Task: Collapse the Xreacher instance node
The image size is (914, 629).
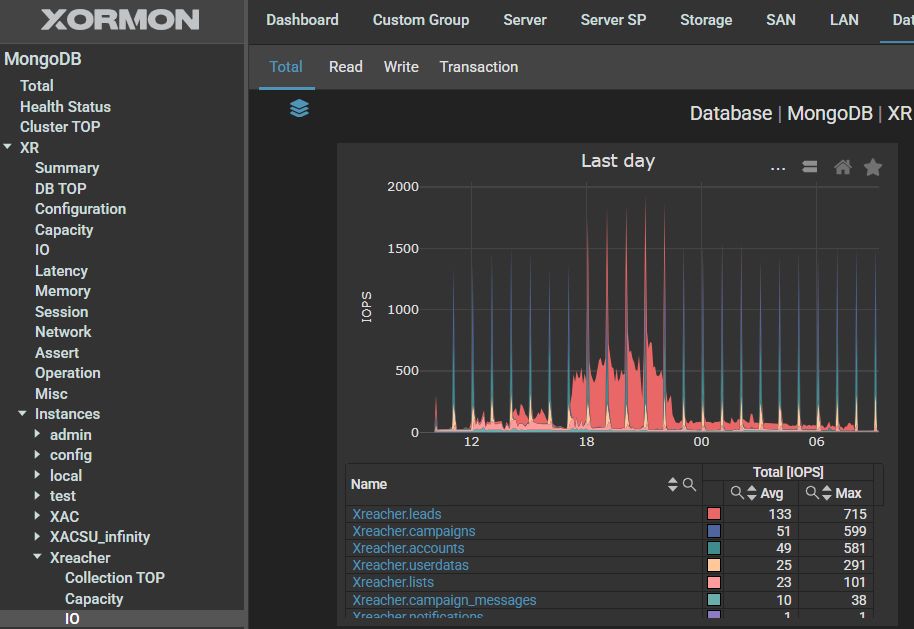Action: pos(38,558)
